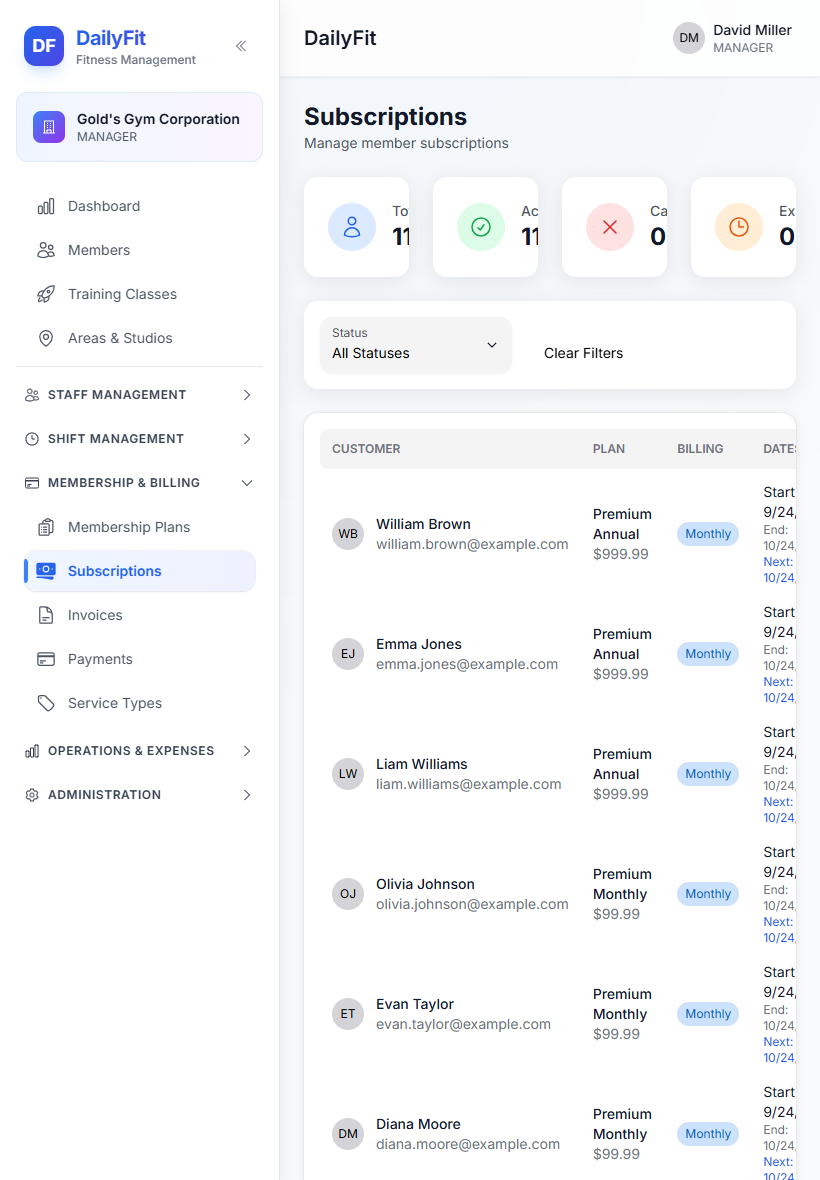The height and width of the screenshot is (1180, 820).
Task: Expand the Shift Management section
Action: coord(139,439)
